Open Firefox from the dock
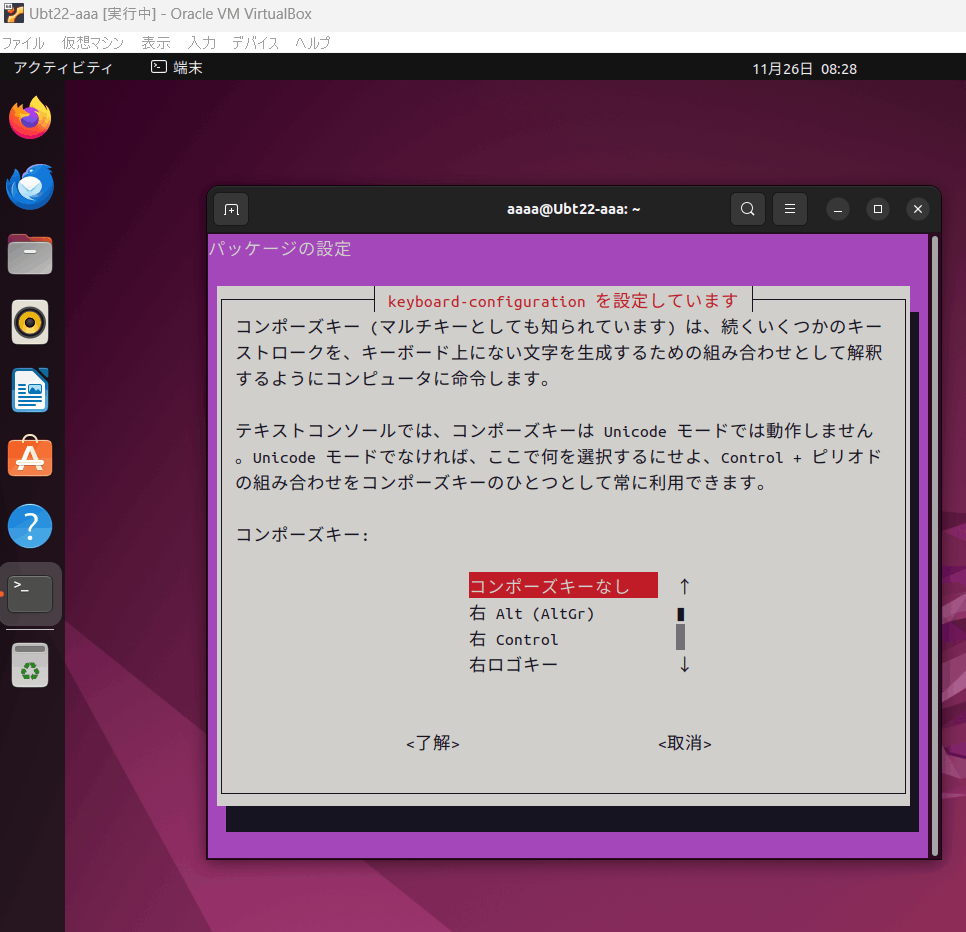The height and width of the screenshot is (932, 966). [x=30, y=118]
